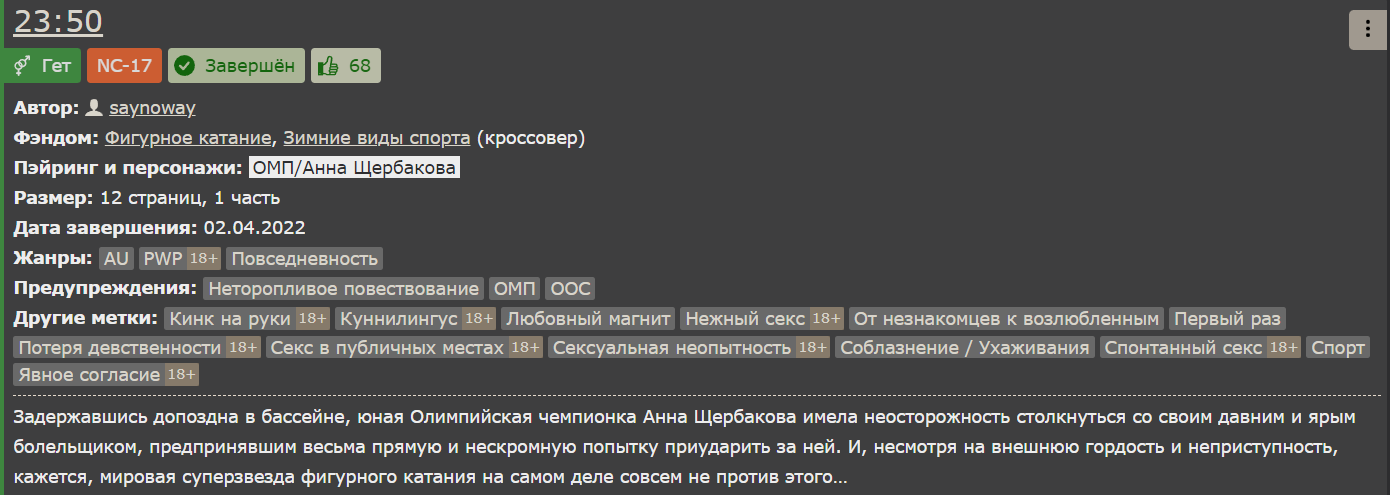Screen dimensions: 1390x495
Task: Open the Фигурное катание fandom link
Action: coord(188,138)
